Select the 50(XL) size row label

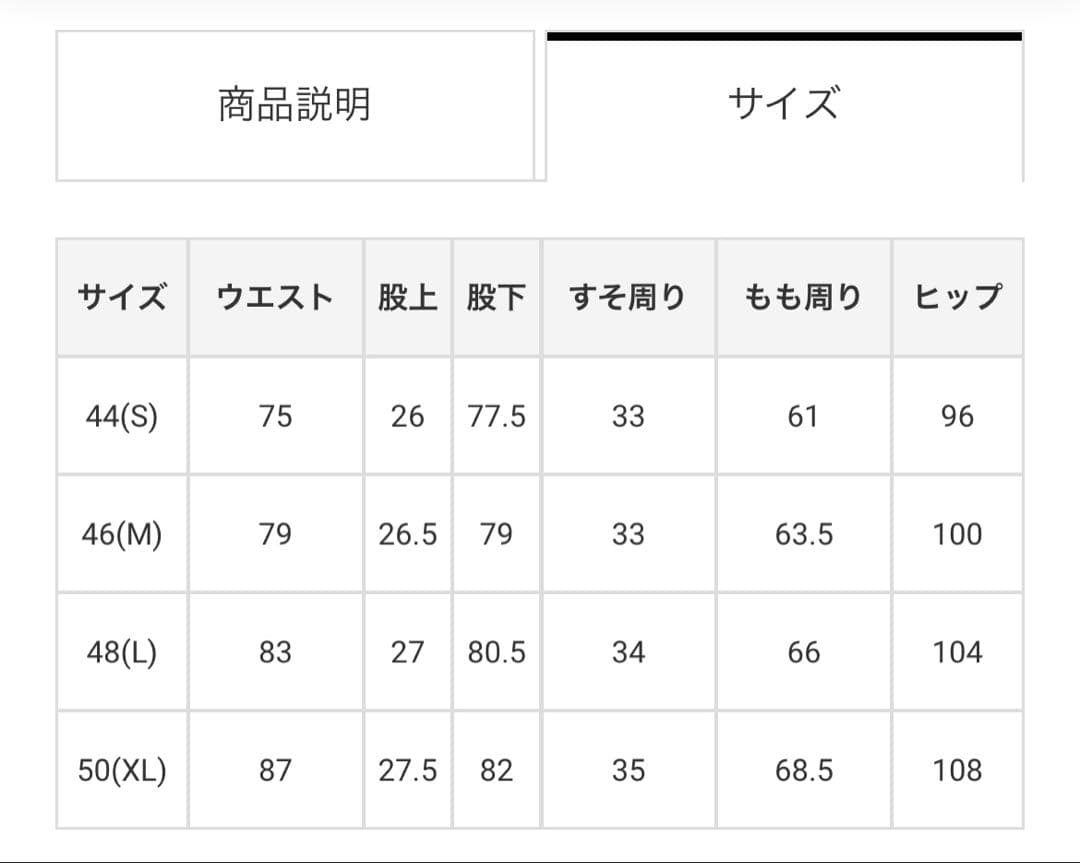coord(122,770)
